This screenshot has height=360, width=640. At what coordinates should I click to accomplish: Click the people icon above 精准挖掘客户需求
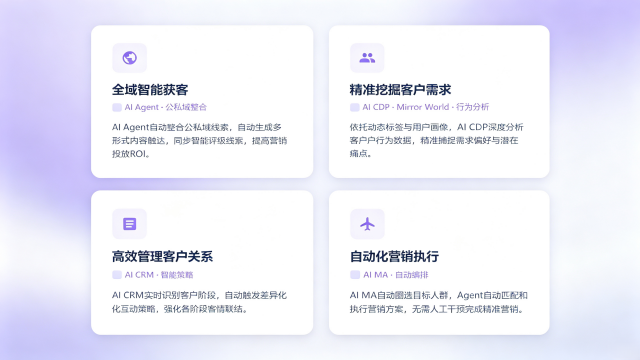pos(367,58)
